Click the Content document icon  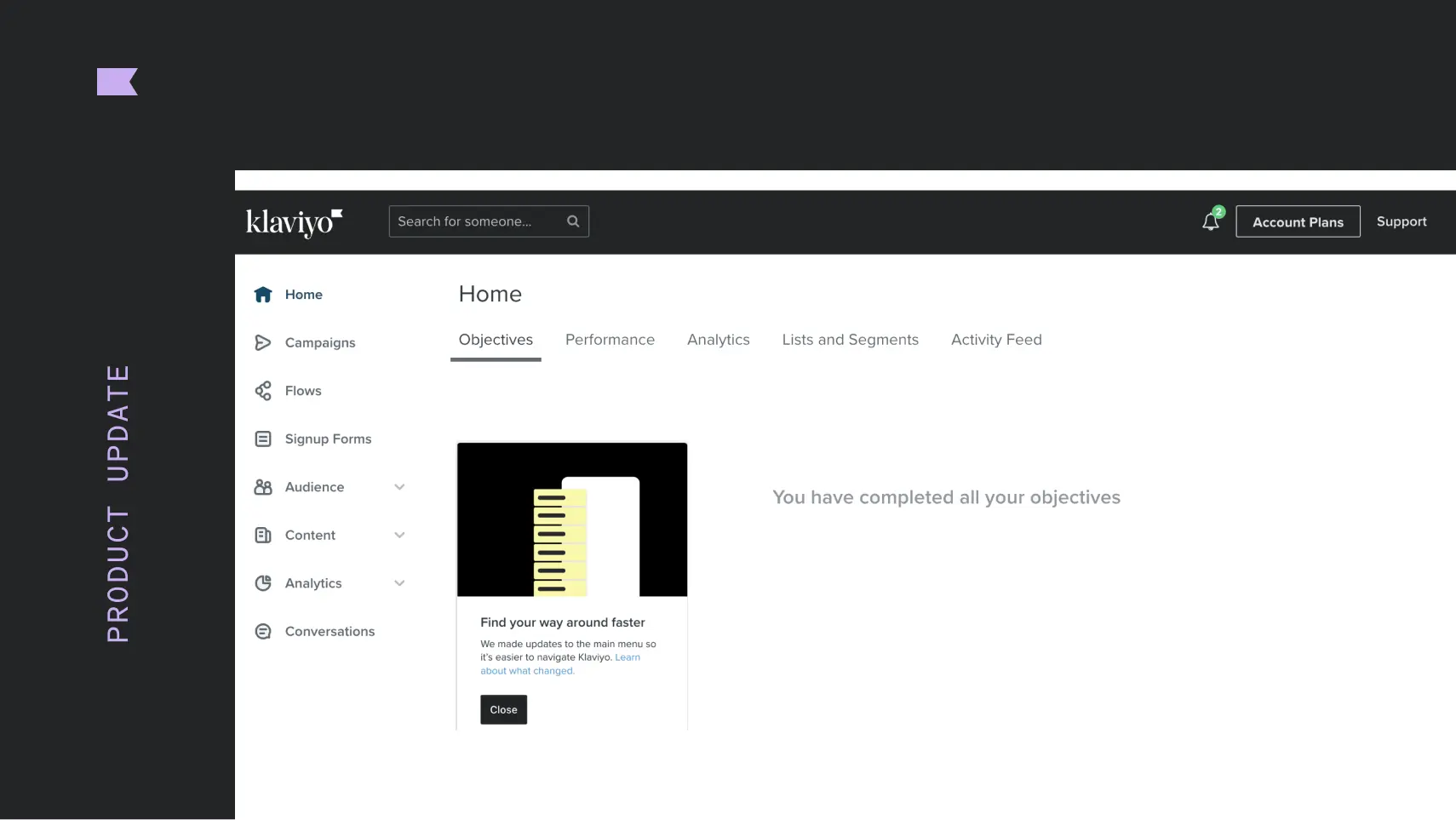tap(263, 535)
